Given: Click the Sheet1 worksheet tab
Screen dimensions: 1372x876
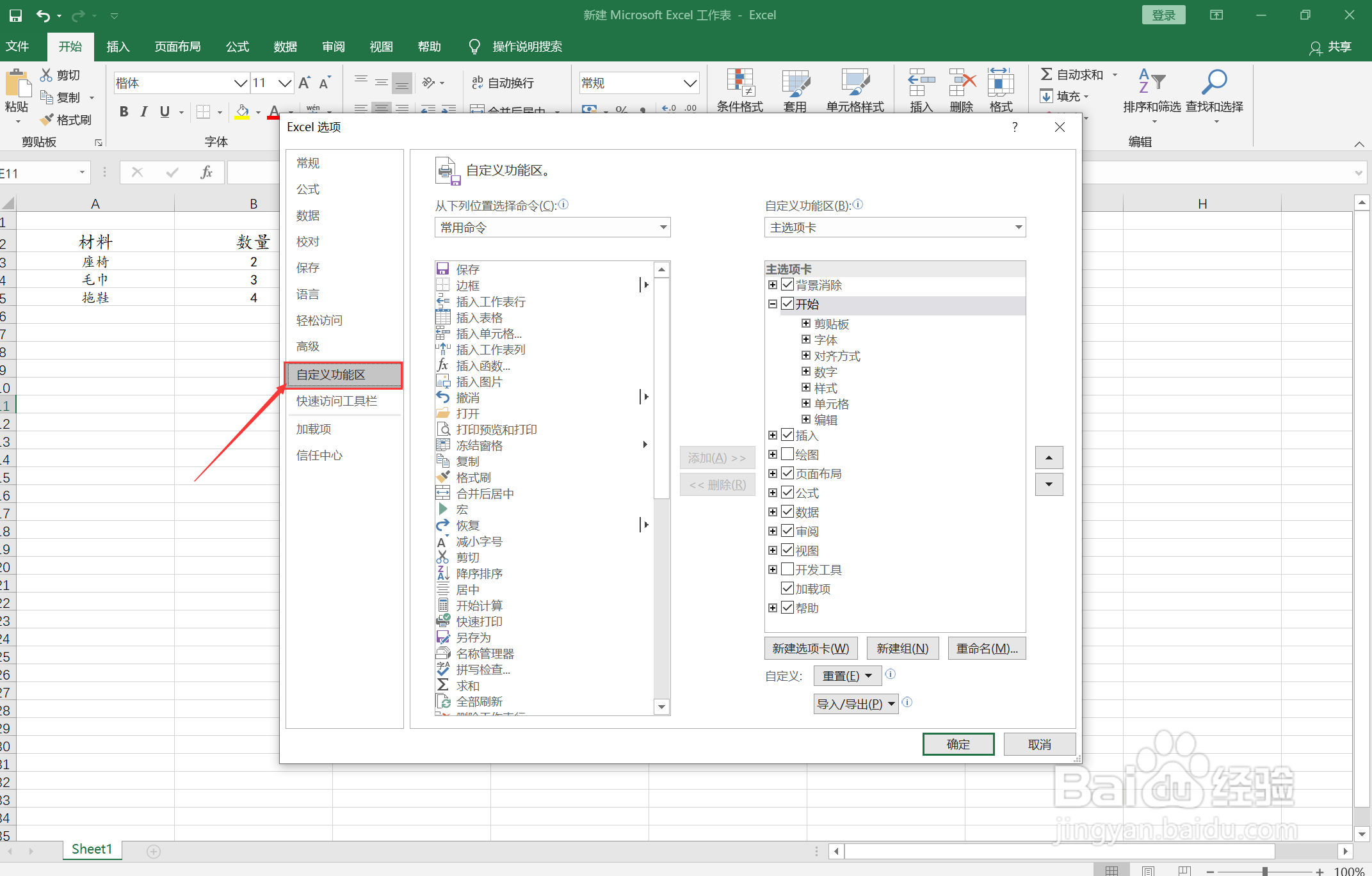Looking at the screenshot, I should pos(92,849).
